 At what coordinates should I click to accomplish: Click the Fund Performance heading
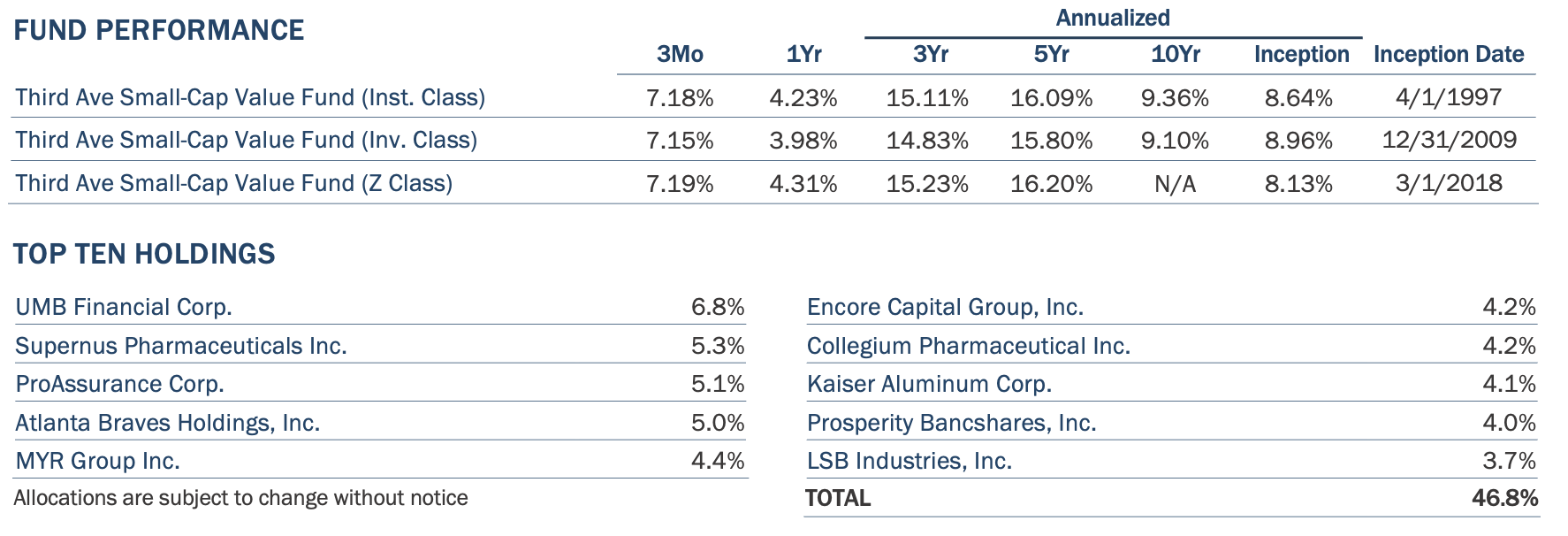pyautogui.click(x=159, y=30)
